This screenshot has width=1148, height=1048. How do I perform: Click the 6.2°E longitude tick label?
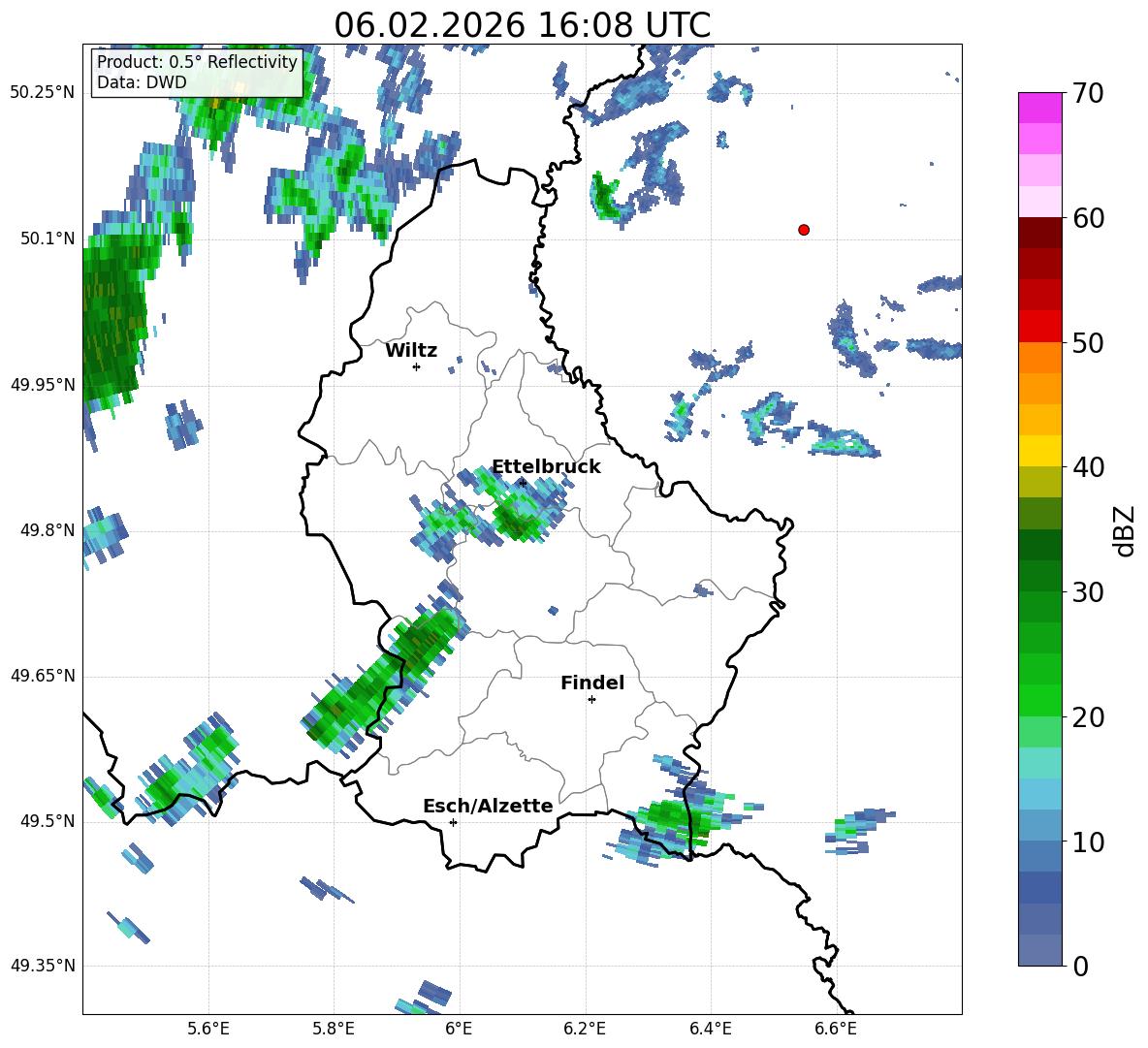[585, 1029]
